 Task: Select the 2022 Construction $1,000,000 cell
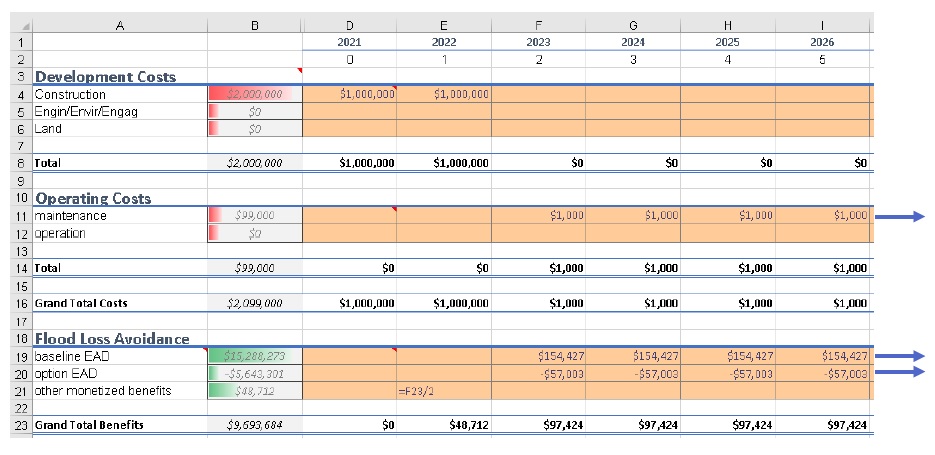click(x=444, y=94)
